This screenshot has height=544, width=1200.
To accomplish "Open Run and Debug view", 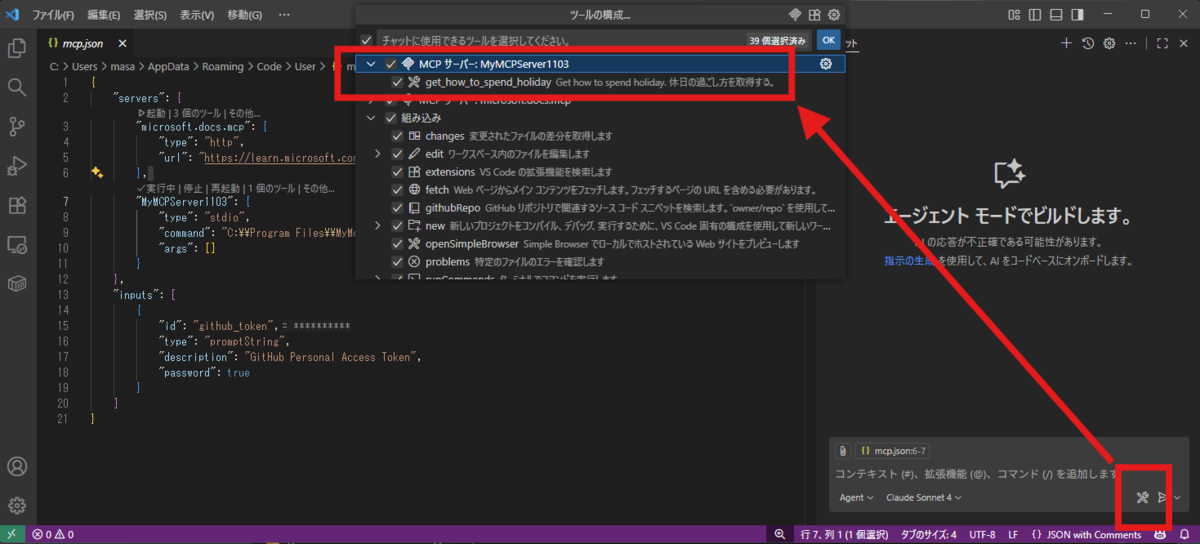I will (17, 165).
